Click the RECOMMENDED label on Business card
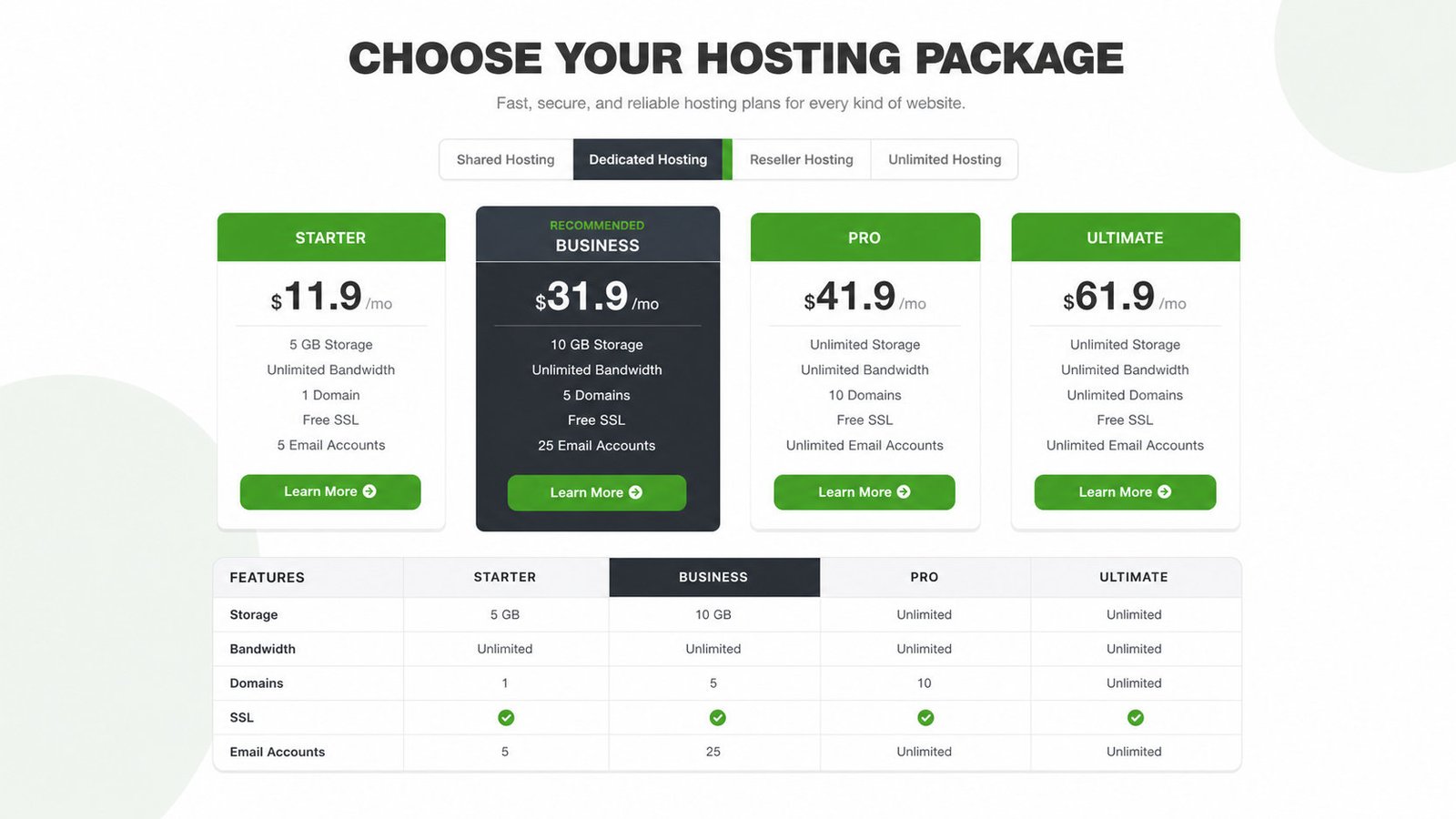Screen dimensions: 1456x819 pos(597,225)
